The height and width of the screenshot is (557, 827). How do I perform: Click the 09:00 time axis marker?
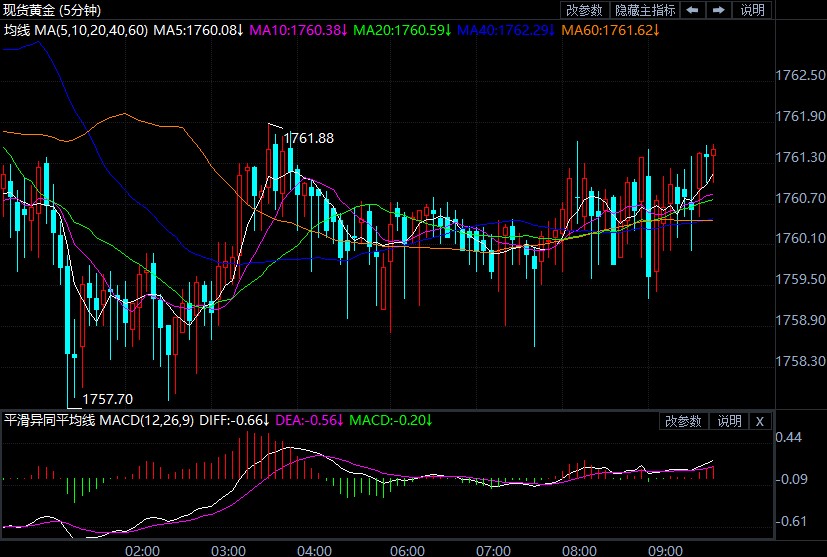point(665,550)
